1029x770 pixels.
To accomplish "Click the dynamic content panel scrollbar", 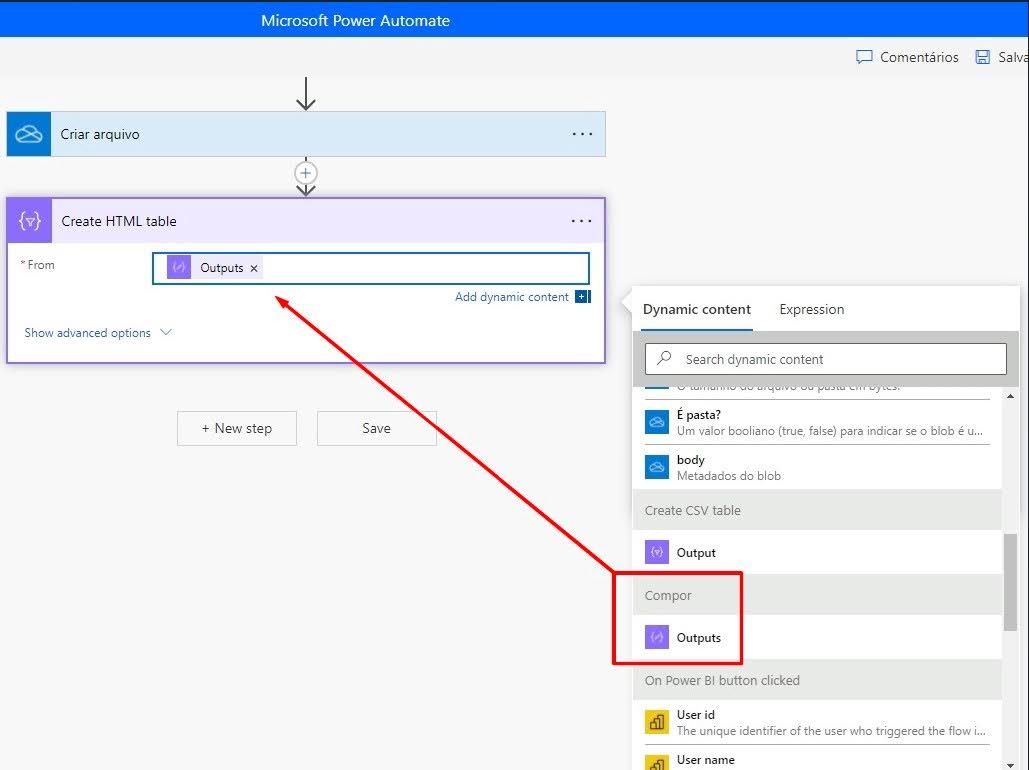I will [1010, 580].
